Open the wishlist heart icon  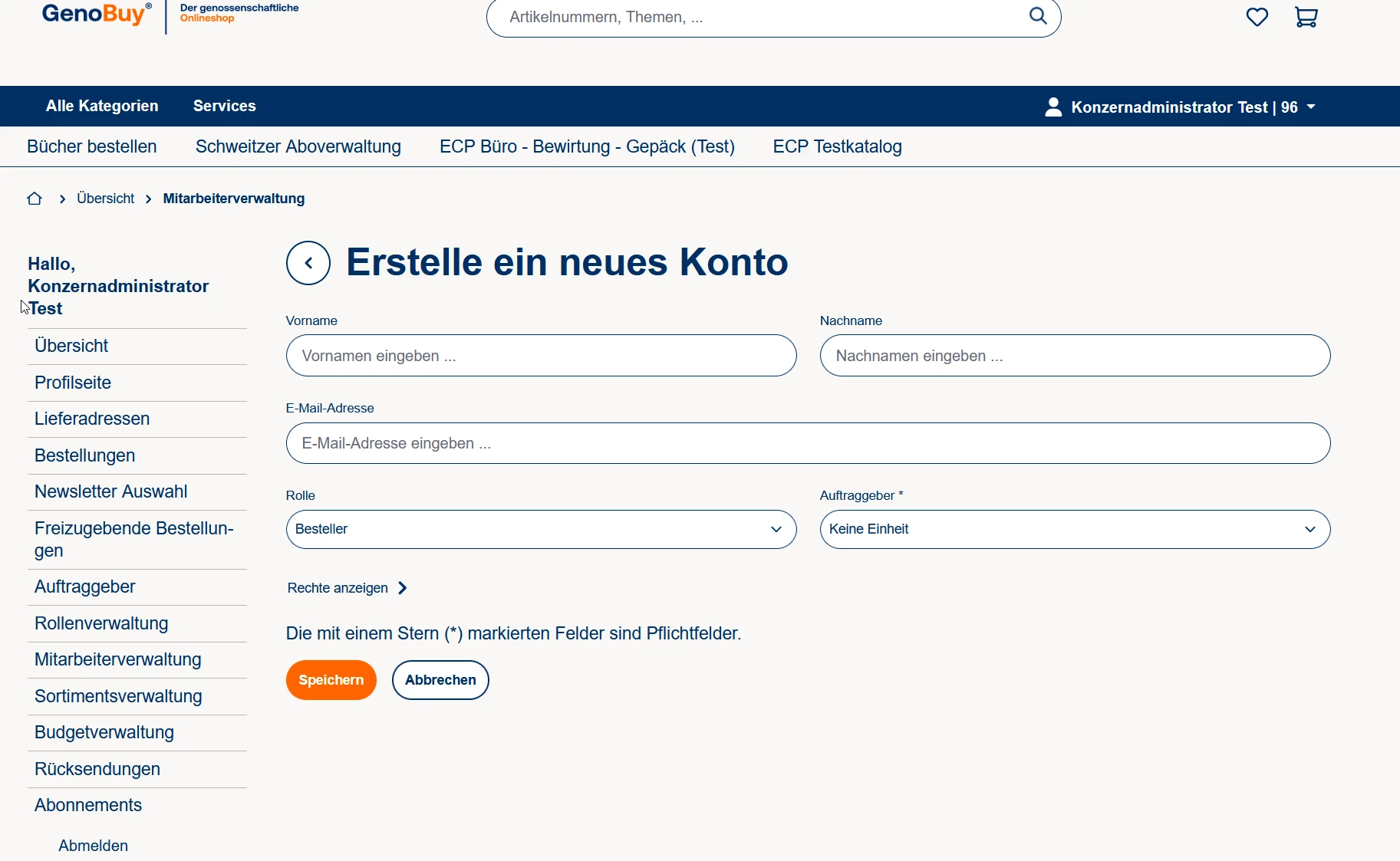click(1257, 17)
